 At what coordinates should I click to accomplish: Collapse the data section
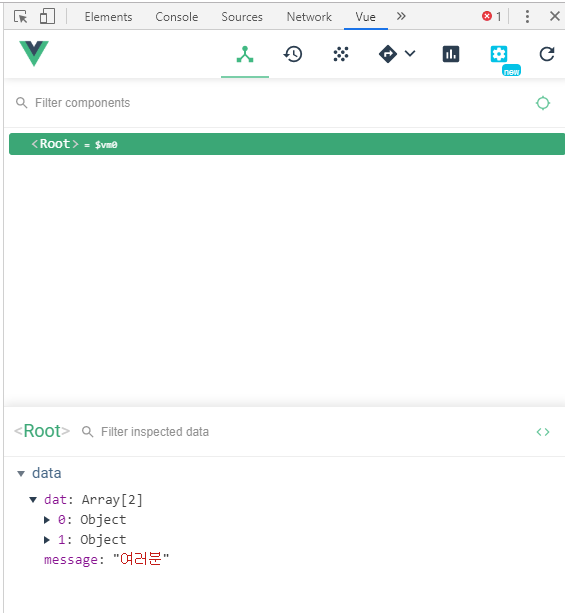click(21, 474)
